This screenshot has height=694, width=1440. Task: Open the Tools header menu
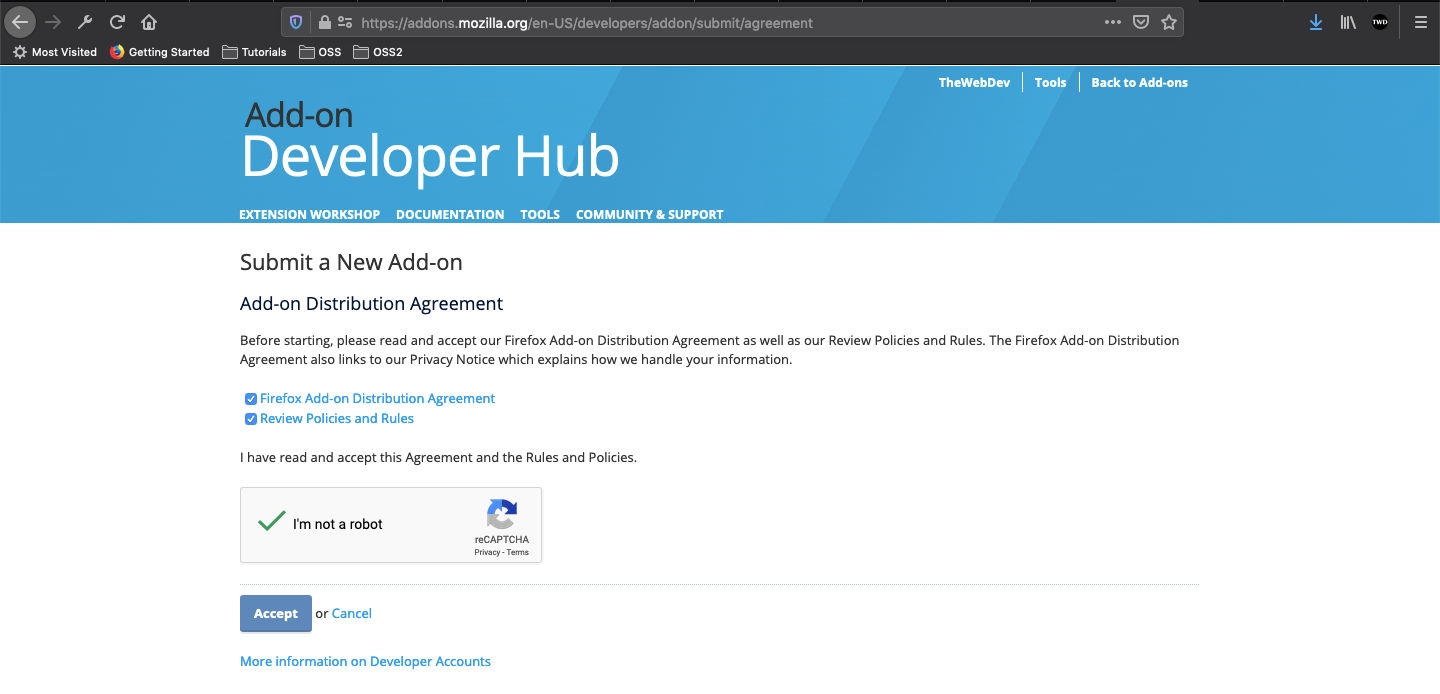pyautogui.click(x=1050, y=83)
